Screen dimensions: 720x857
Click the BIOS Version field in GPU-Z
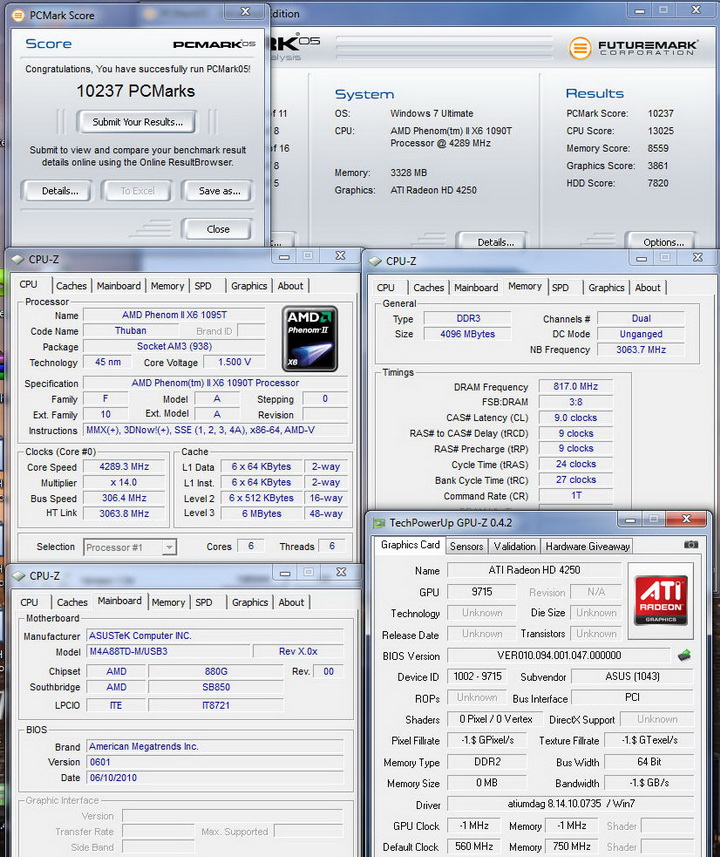(559, 655)
